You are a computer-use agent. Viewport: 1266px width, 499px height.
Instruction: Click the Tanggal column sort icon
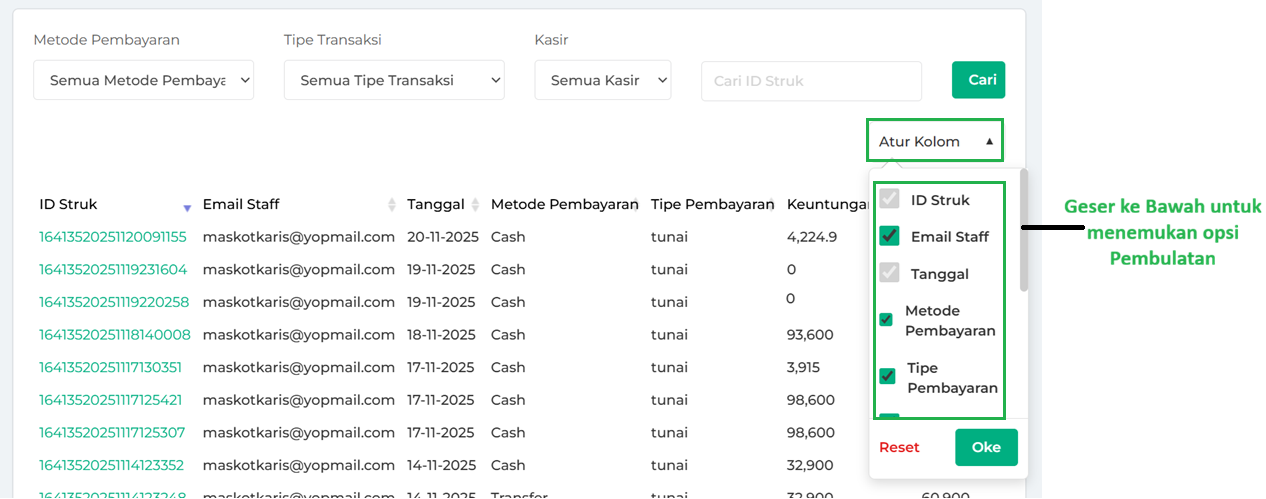(476, 205)
